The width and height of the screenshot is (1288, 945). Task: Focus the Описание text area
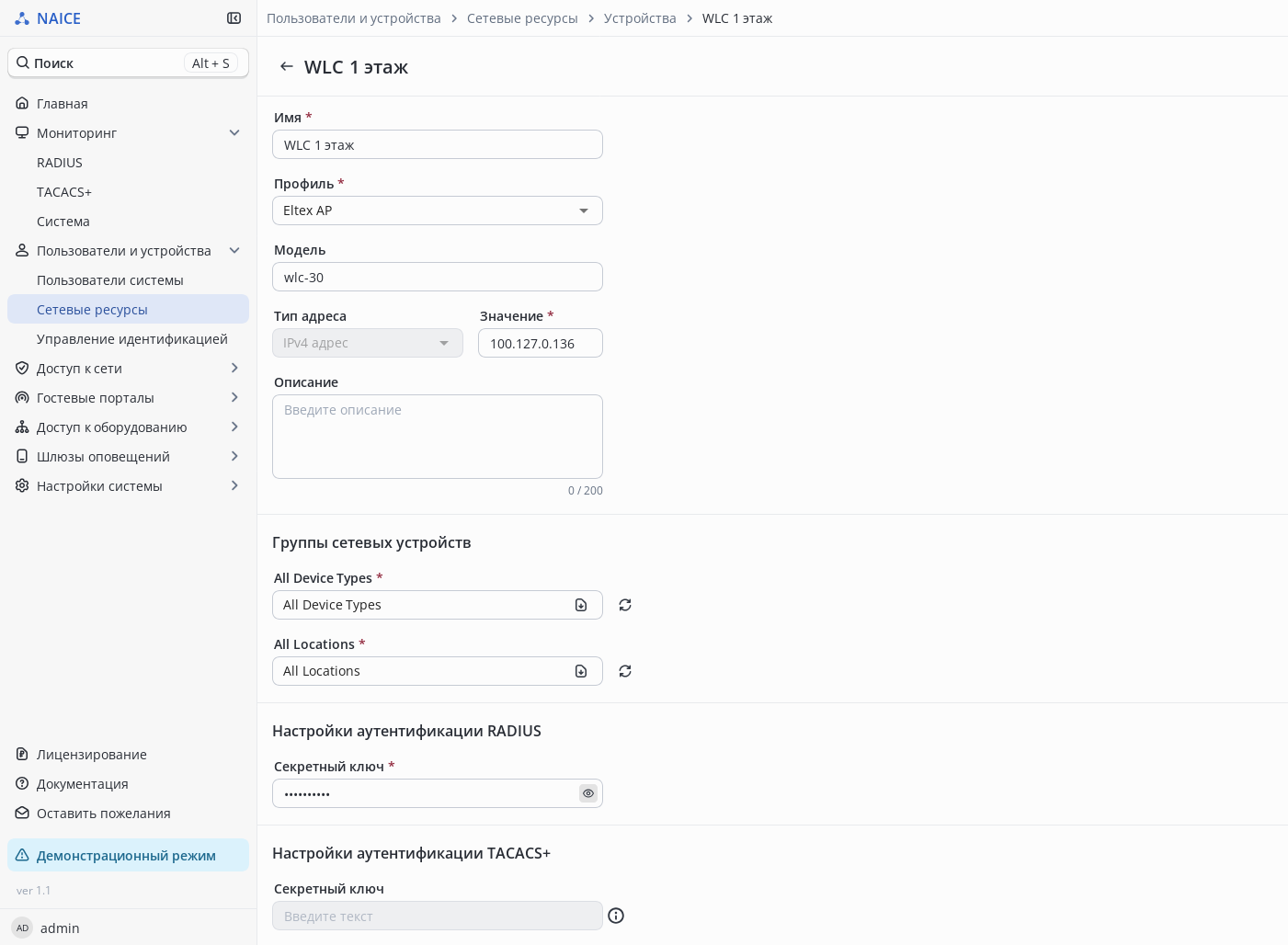(438, 437)
